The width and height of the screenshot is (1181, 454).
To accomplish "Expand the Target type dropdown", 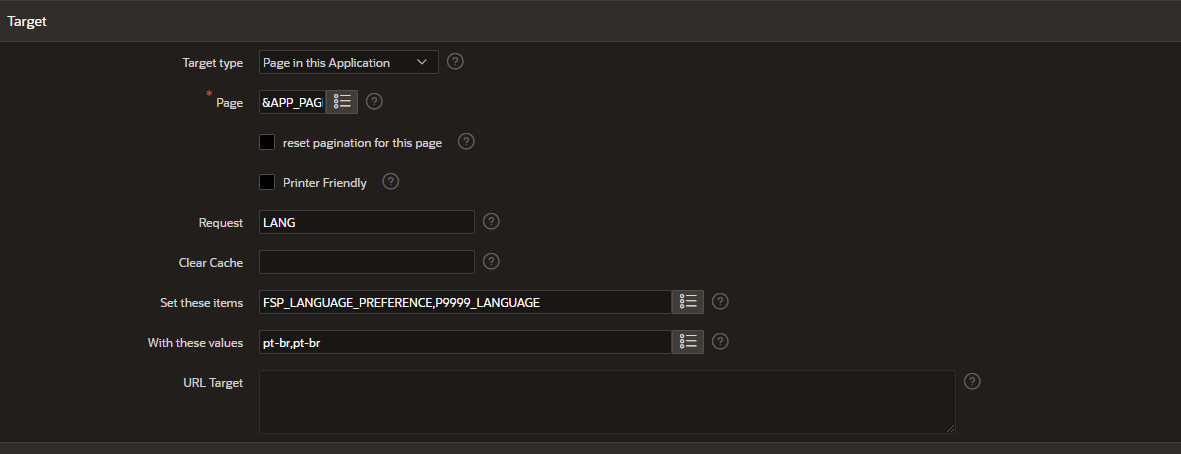I will (349, 62).
